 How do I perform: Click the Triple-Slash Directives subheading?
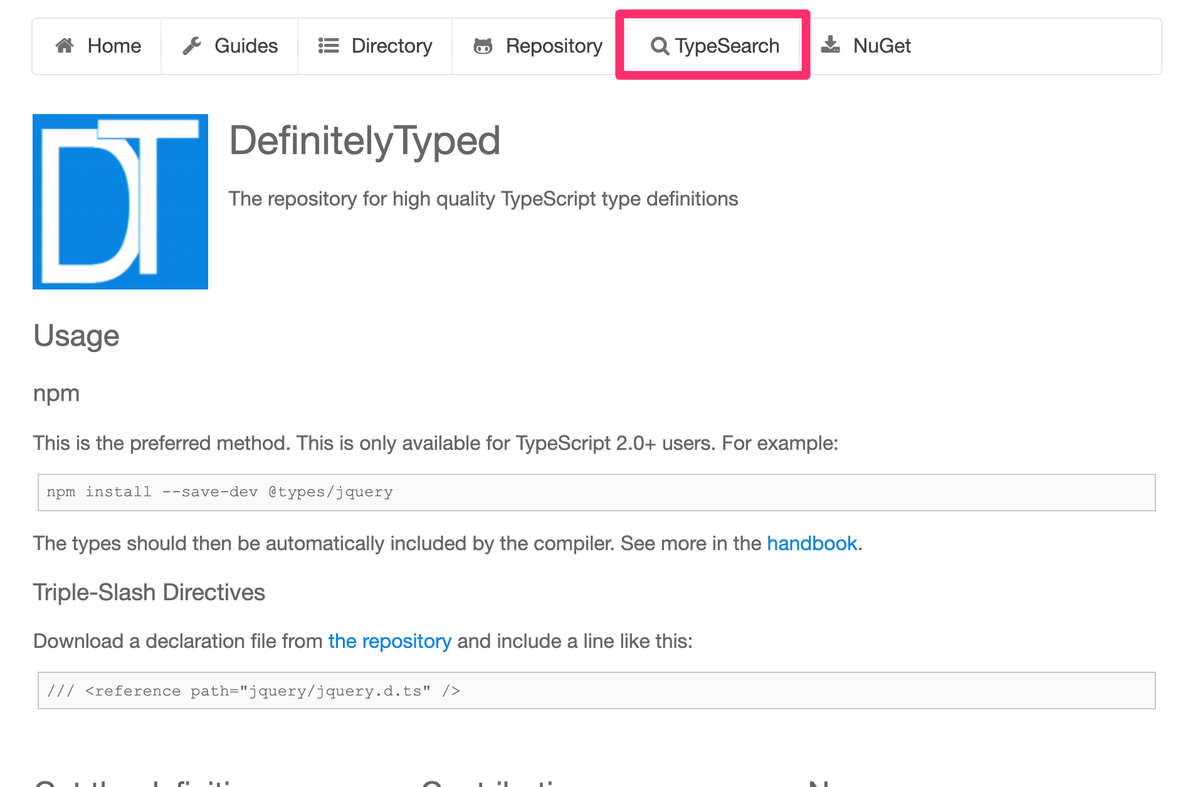tap(149, 592)
